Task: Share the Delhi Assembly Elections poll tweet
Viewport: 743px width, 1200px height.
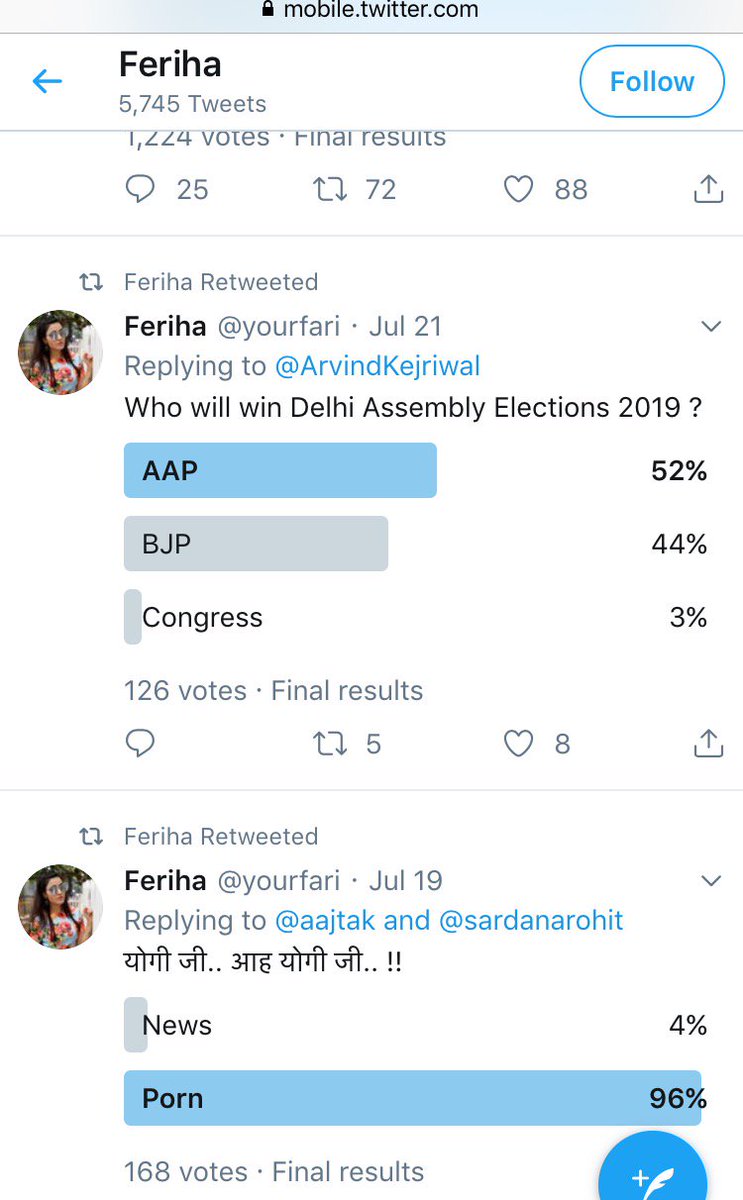Action: point(708,743)
